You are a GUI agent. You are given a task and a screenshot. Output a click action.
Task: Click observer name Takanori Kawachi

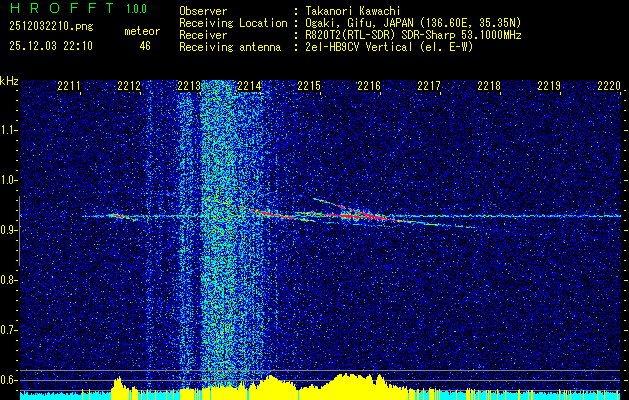353,11
